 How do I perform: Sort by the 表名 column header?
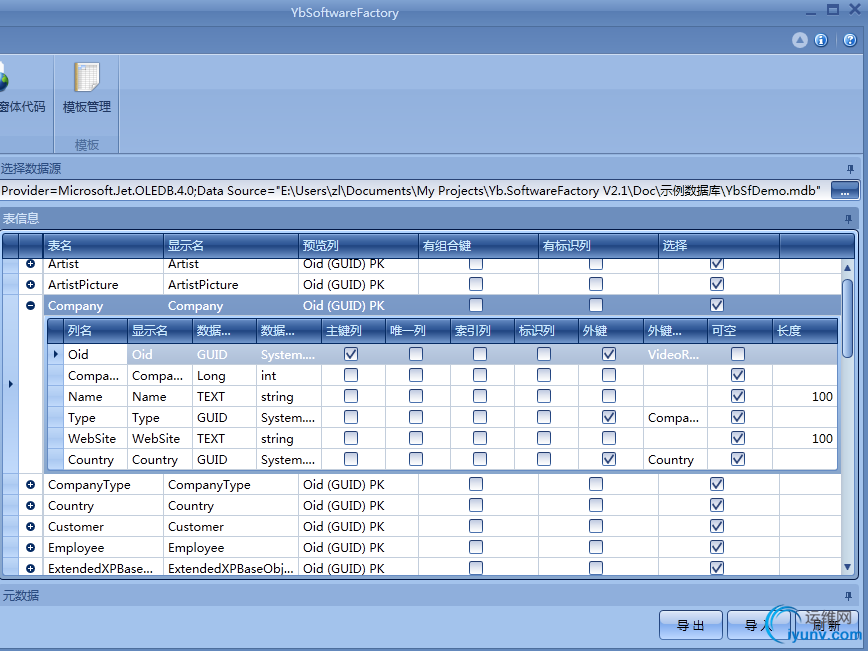[x=102, y=245]
